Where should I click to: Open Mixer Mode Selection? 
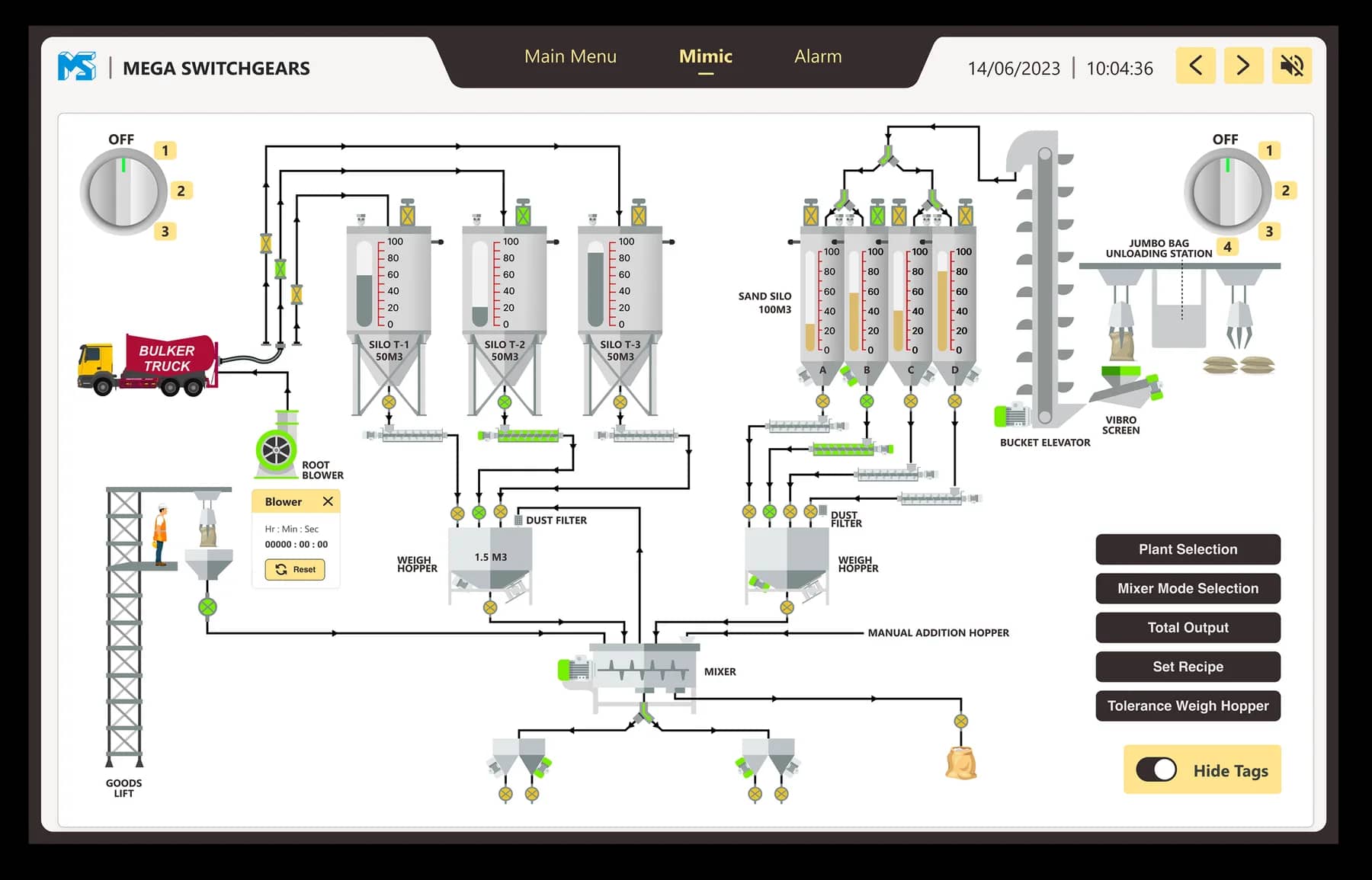1188,588
